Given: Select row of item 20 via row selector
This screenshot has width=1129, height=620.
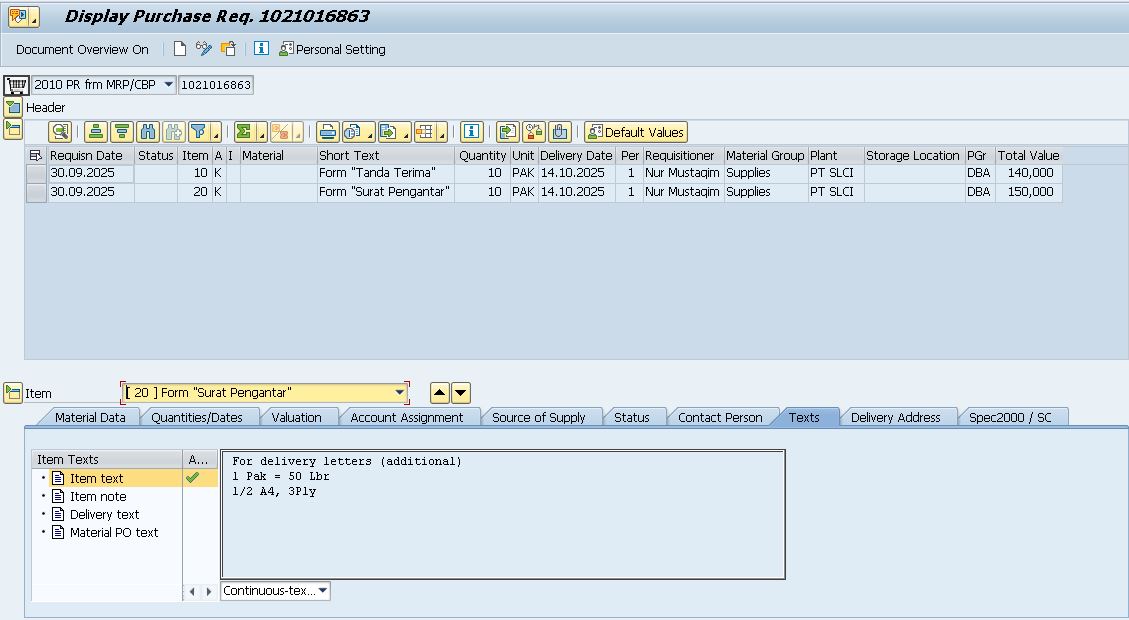Looking at the screenshot, I should point(36,192).
